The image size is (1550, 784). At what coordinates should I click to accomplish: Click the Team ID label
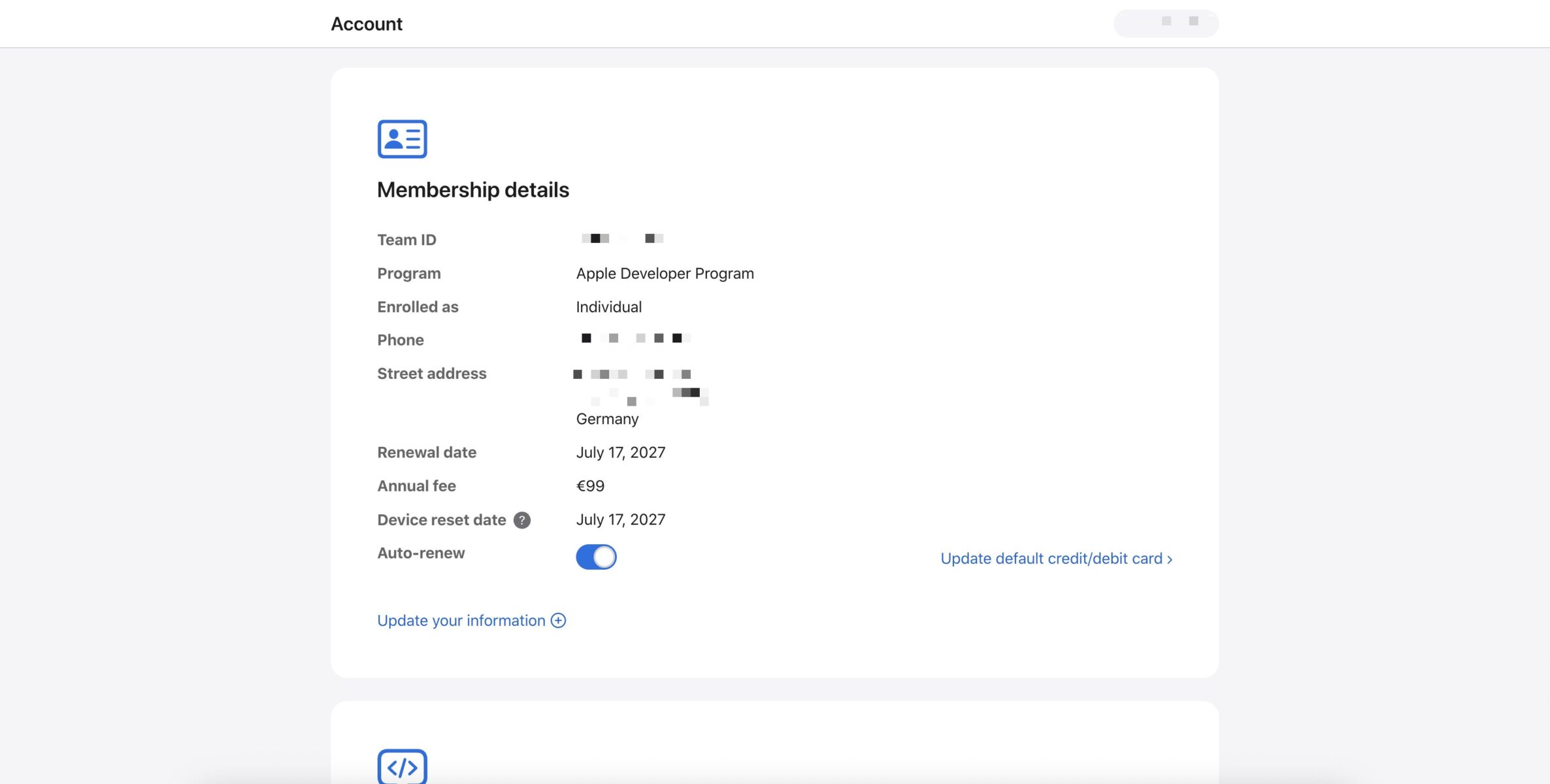[x=406, y=240]
